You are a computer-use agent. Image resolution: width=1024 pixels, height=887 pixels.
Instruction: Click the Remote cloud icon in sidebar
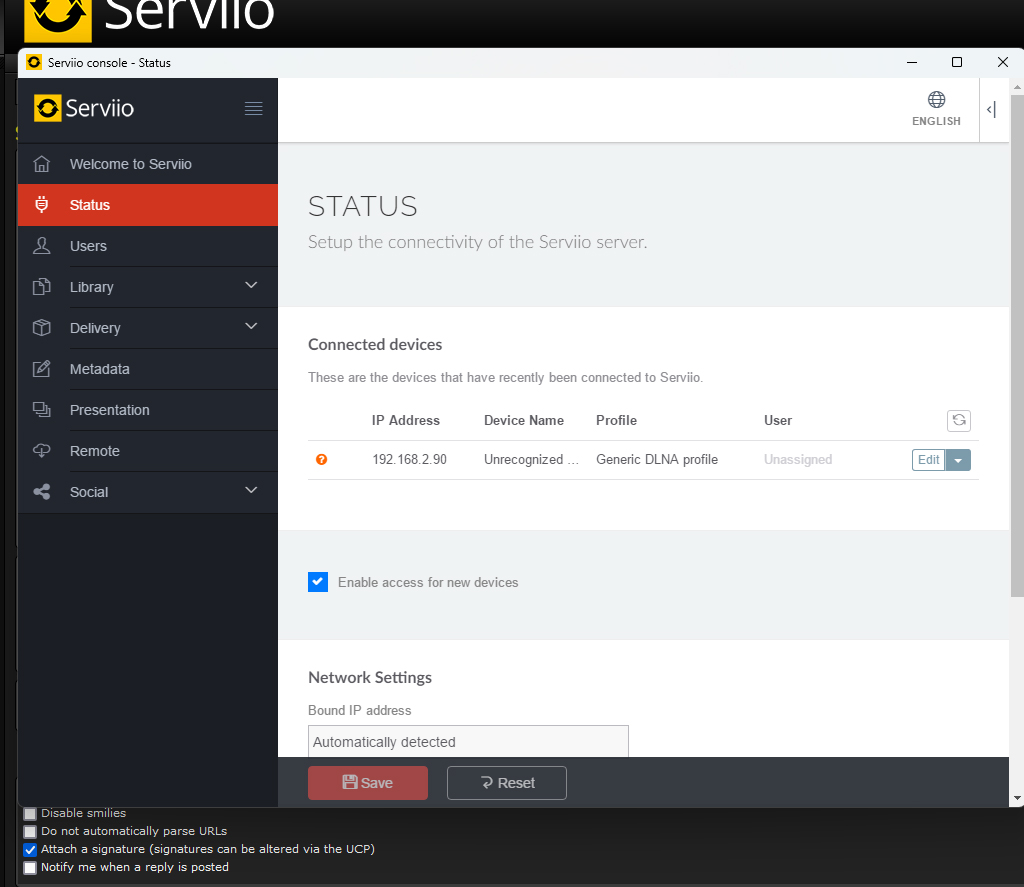pyautogui.click(x=42, y=451)
